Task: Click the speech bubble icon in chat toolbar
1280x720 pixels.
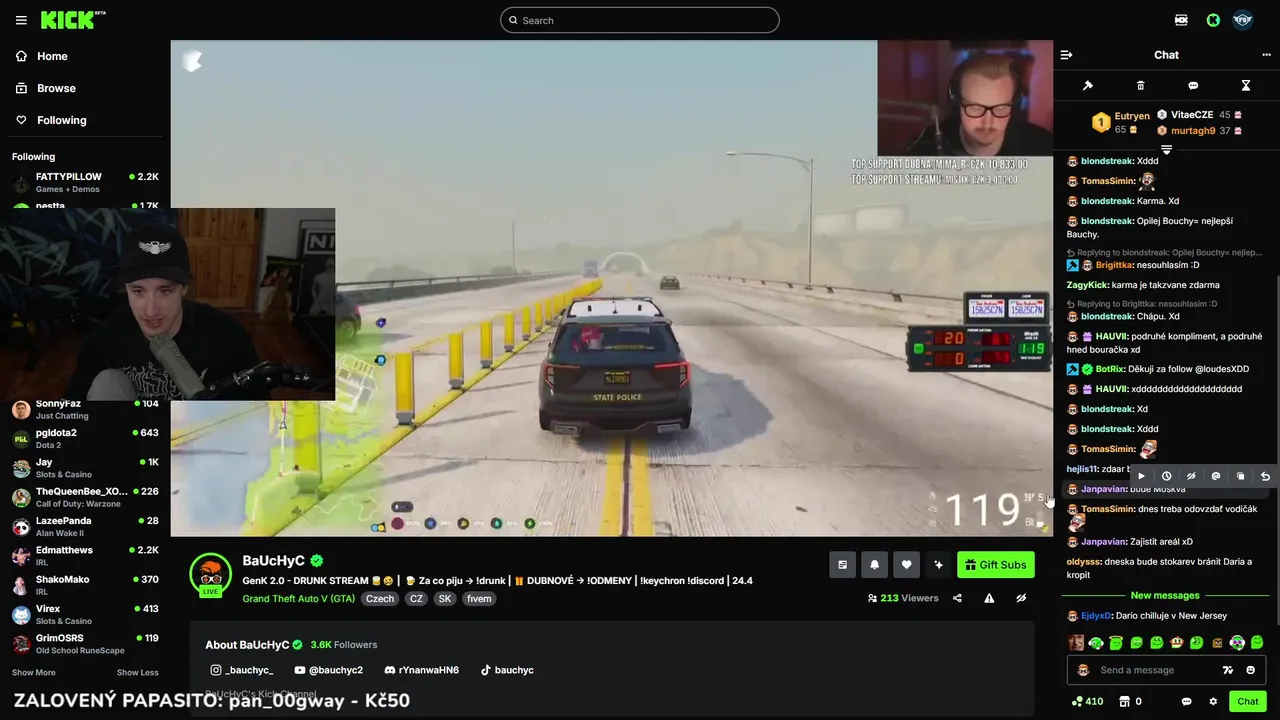Action: coord(1193,86)
